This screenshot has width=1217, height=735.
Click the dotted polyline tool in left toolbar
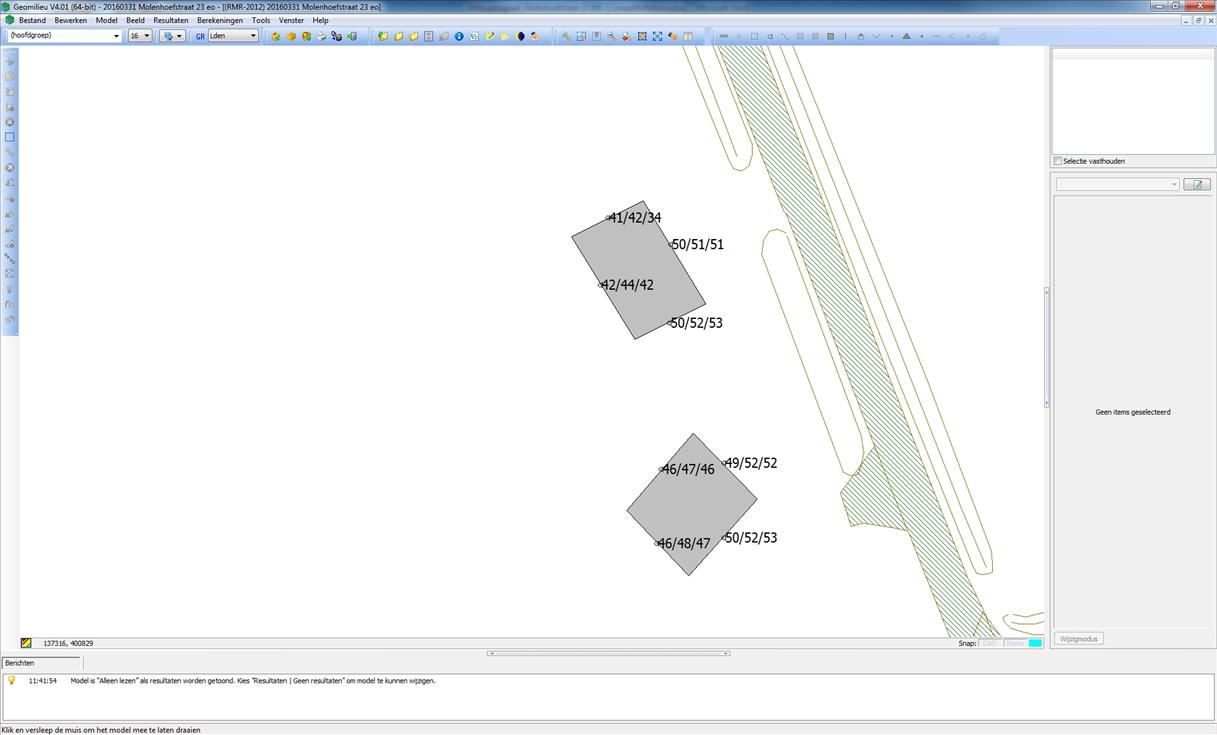(10, 258)
